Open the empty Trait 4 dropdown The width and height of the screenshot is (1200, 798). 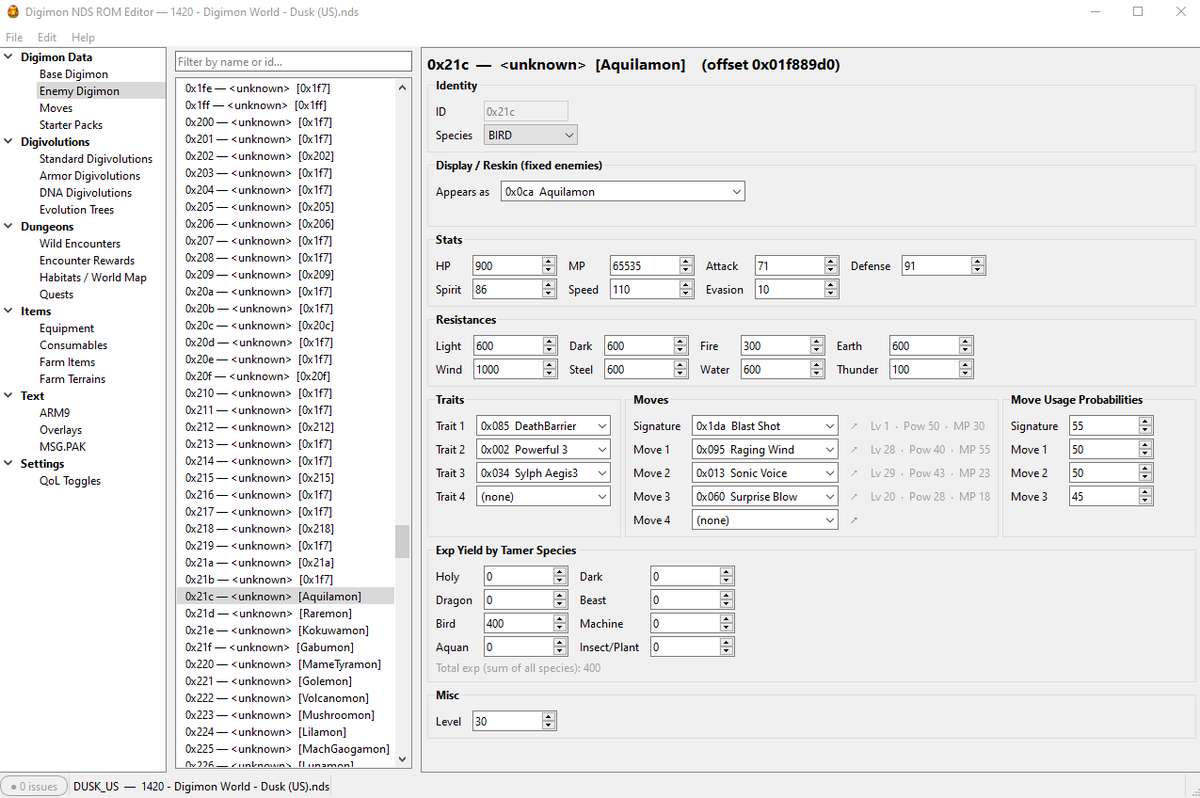(x=543, y=497)
